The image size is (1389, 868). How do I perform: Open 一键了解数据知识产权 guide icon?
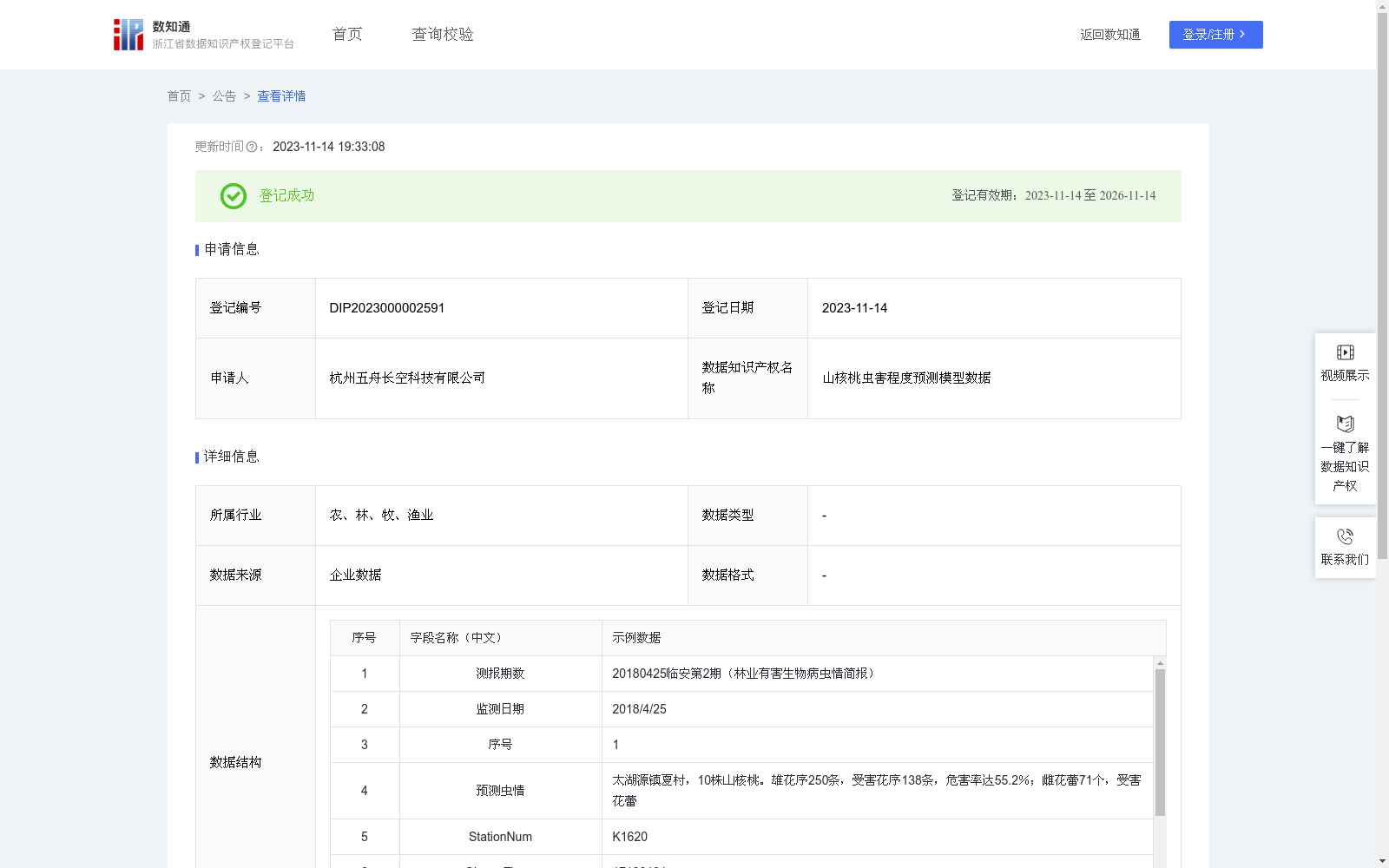click(x=1345, y=424)
